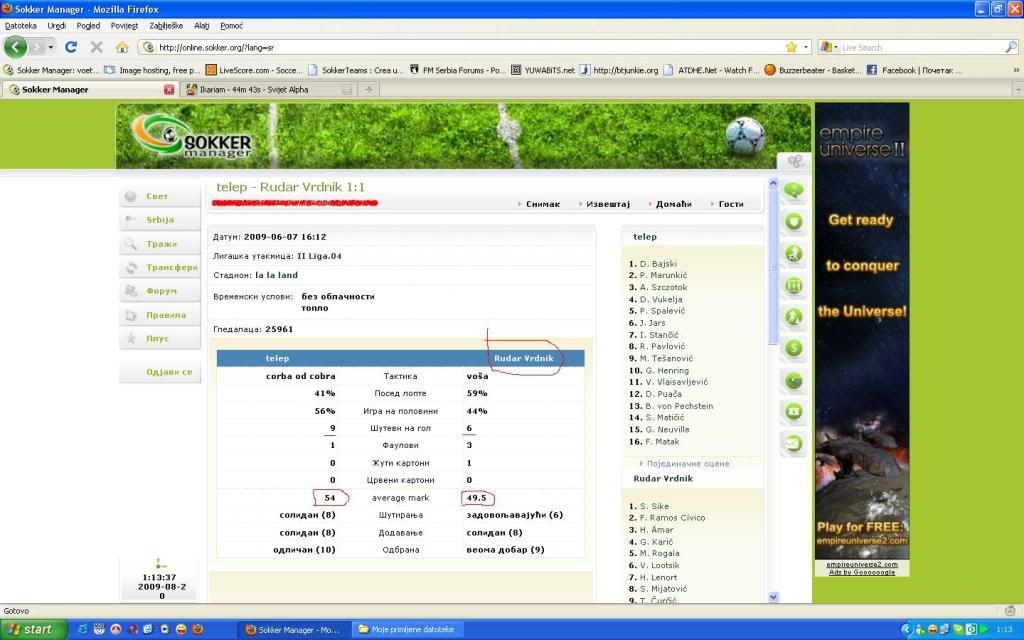The height and width of the screenshot is (640, 1024).
Task: Open the Pomoć menu
Action: pos(232,25)
